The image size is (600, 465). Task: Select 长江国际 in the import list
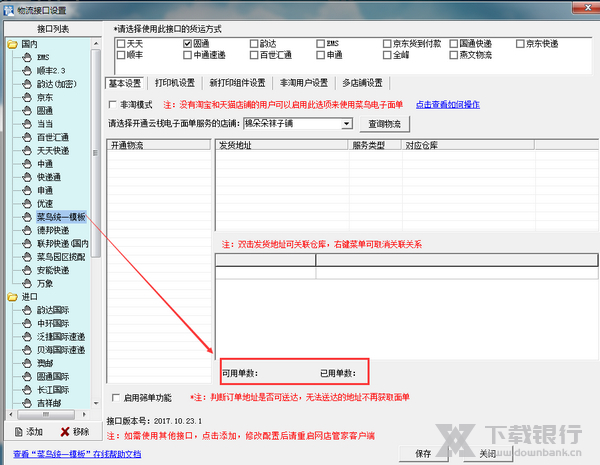pos(53,390)
